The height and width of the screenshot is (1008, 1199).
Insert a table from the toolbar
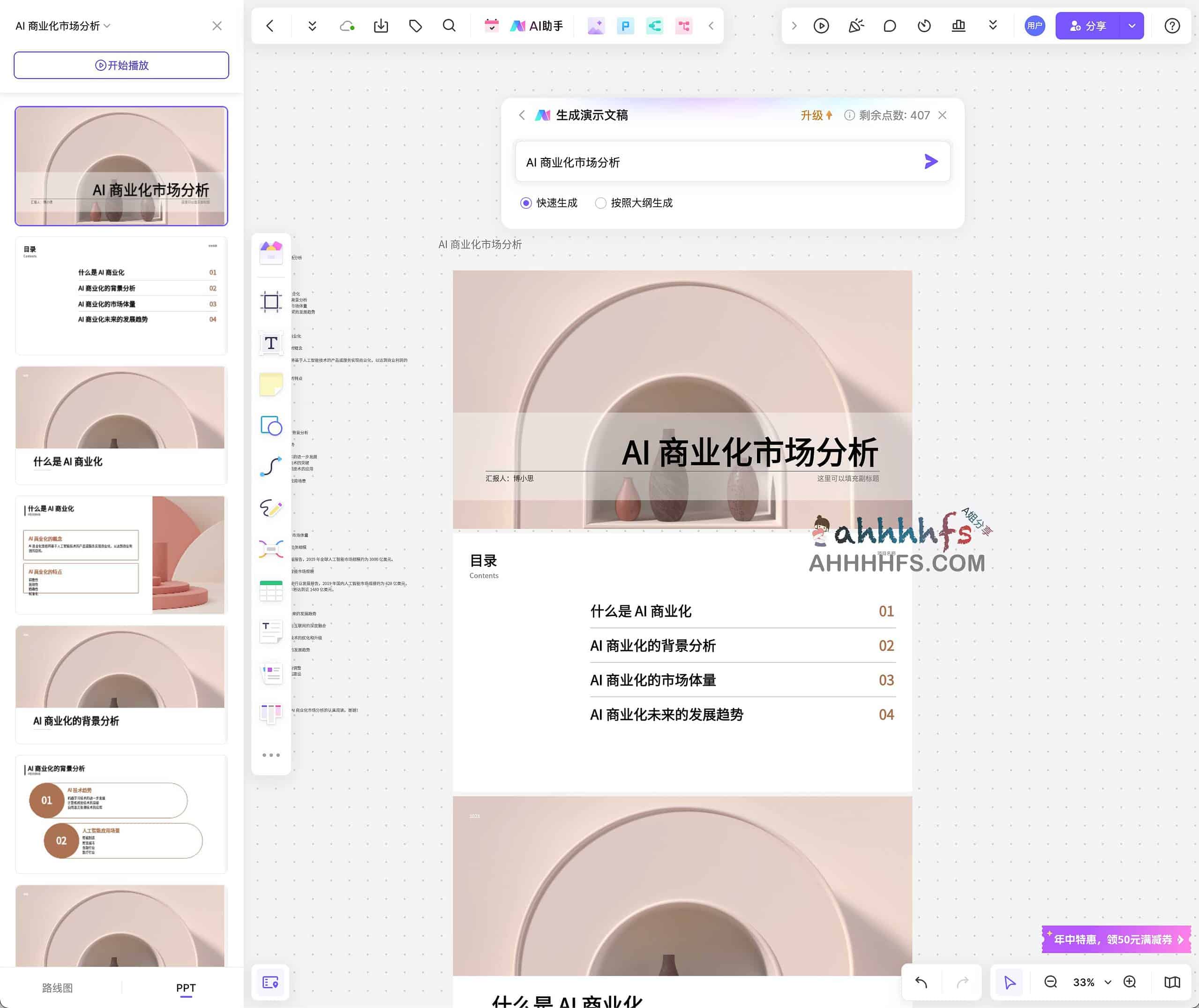pos(271,590)
